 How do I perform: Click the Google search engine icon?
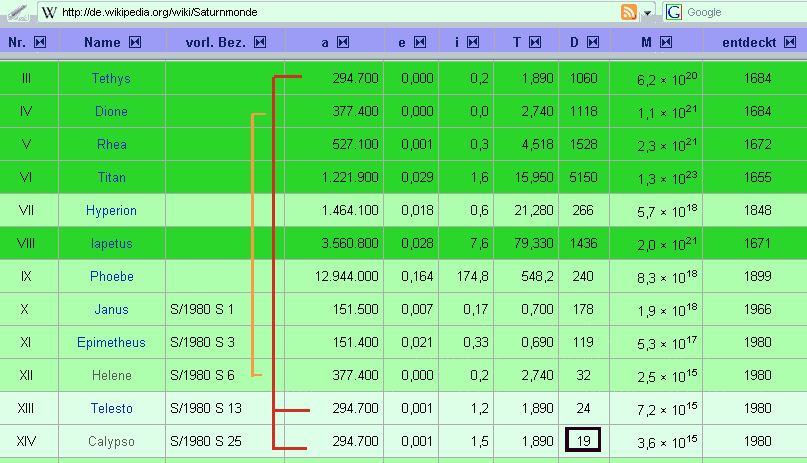click(674, 12)
